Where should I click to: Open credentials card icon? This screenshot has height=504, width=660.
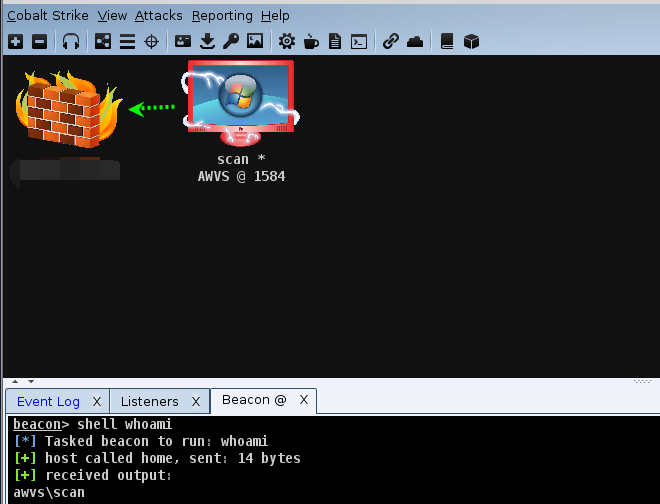(x=183, y=41)
